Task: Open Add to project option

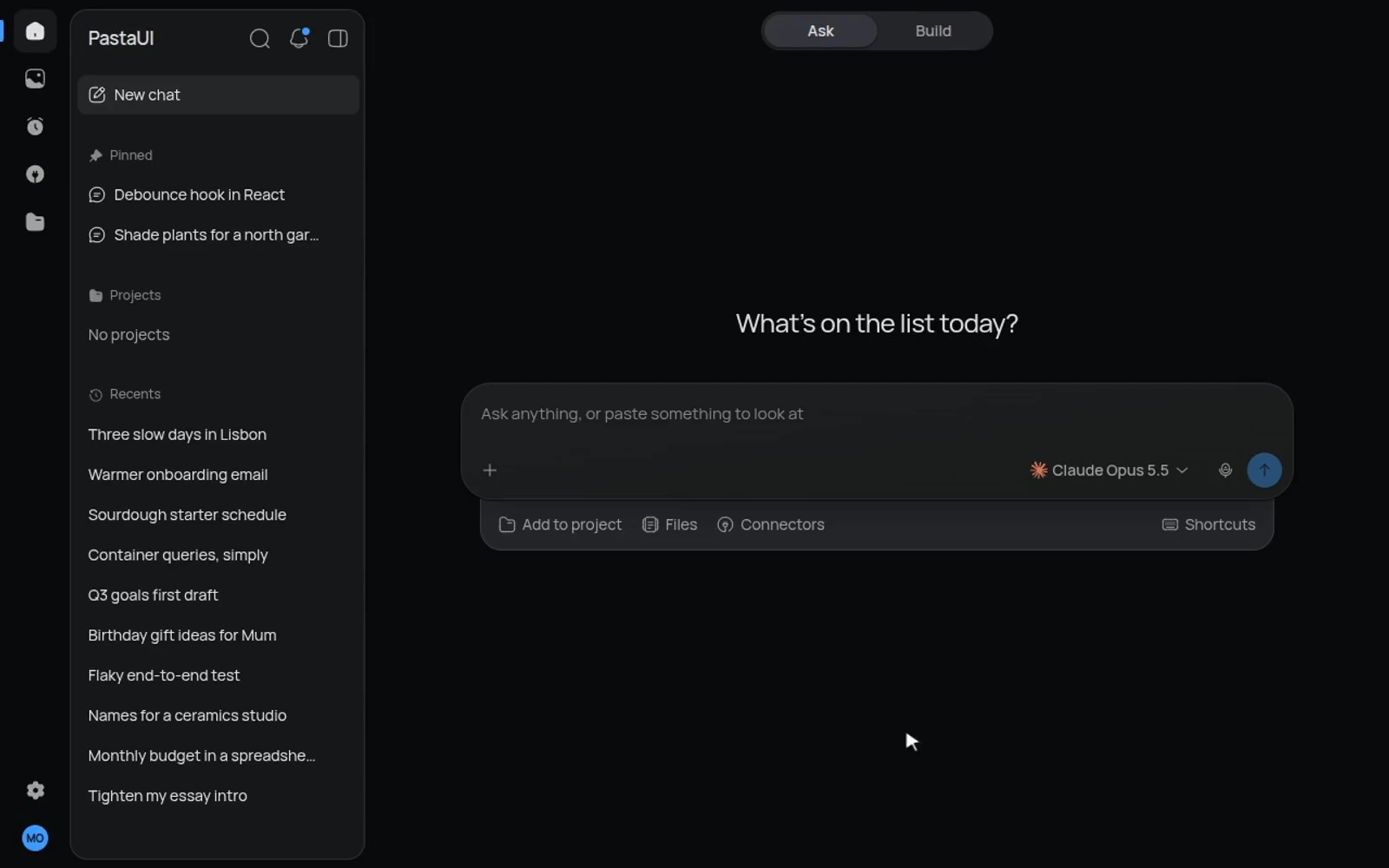Action: click(560, 524)
